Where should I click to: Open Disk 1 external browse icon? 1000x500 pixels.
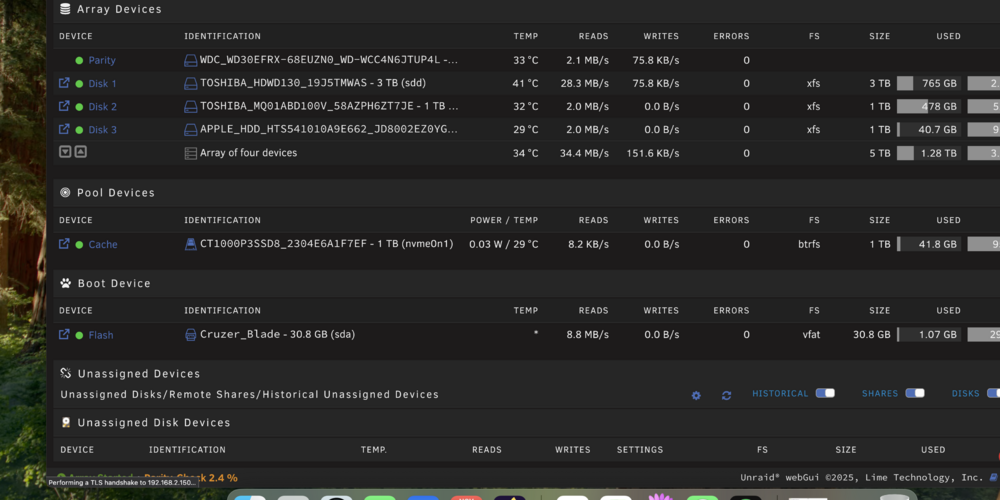(x=64, y=83)
